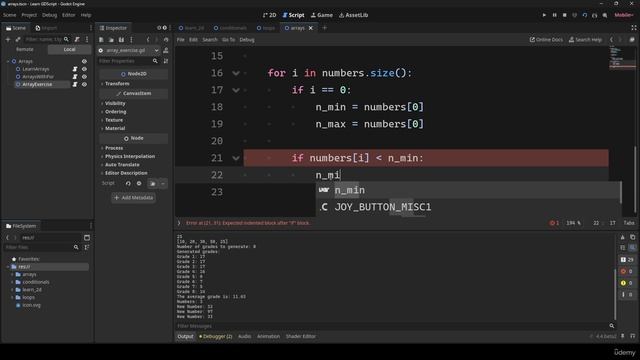640x360 pixels.
Task: Choose n_min autocomplete suggestion
Action: point(468,190)
